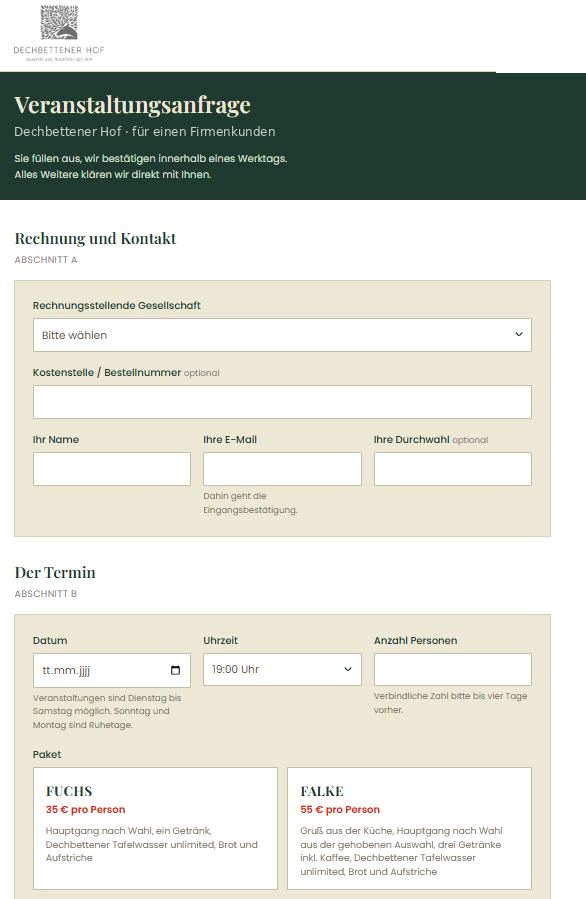Open the calendar picker icon in Datum
Viewport: 586px width, 899px height.
tap(175, 670)
